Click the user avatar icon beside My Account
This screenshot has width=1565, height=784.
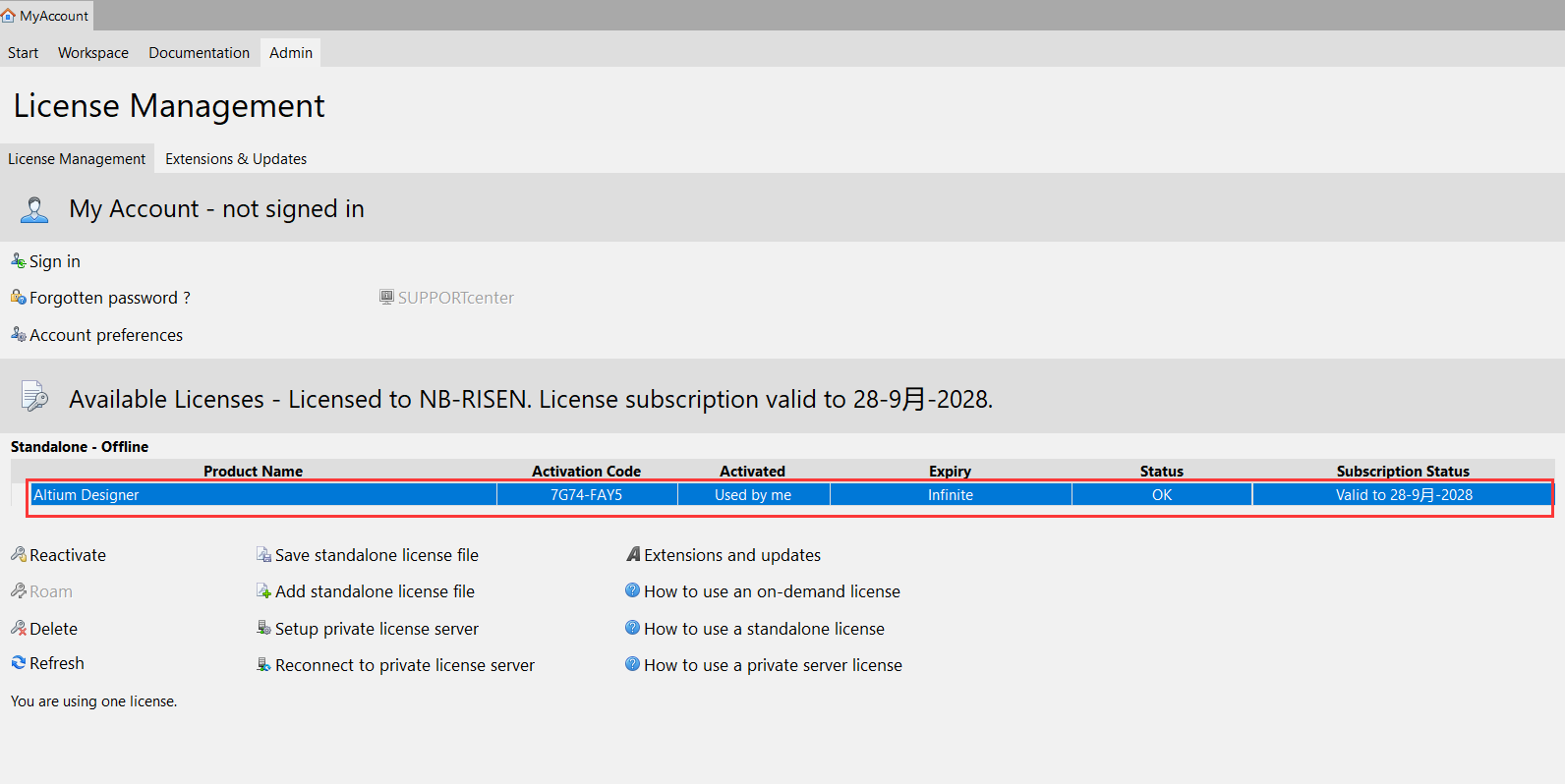[34, 209]
